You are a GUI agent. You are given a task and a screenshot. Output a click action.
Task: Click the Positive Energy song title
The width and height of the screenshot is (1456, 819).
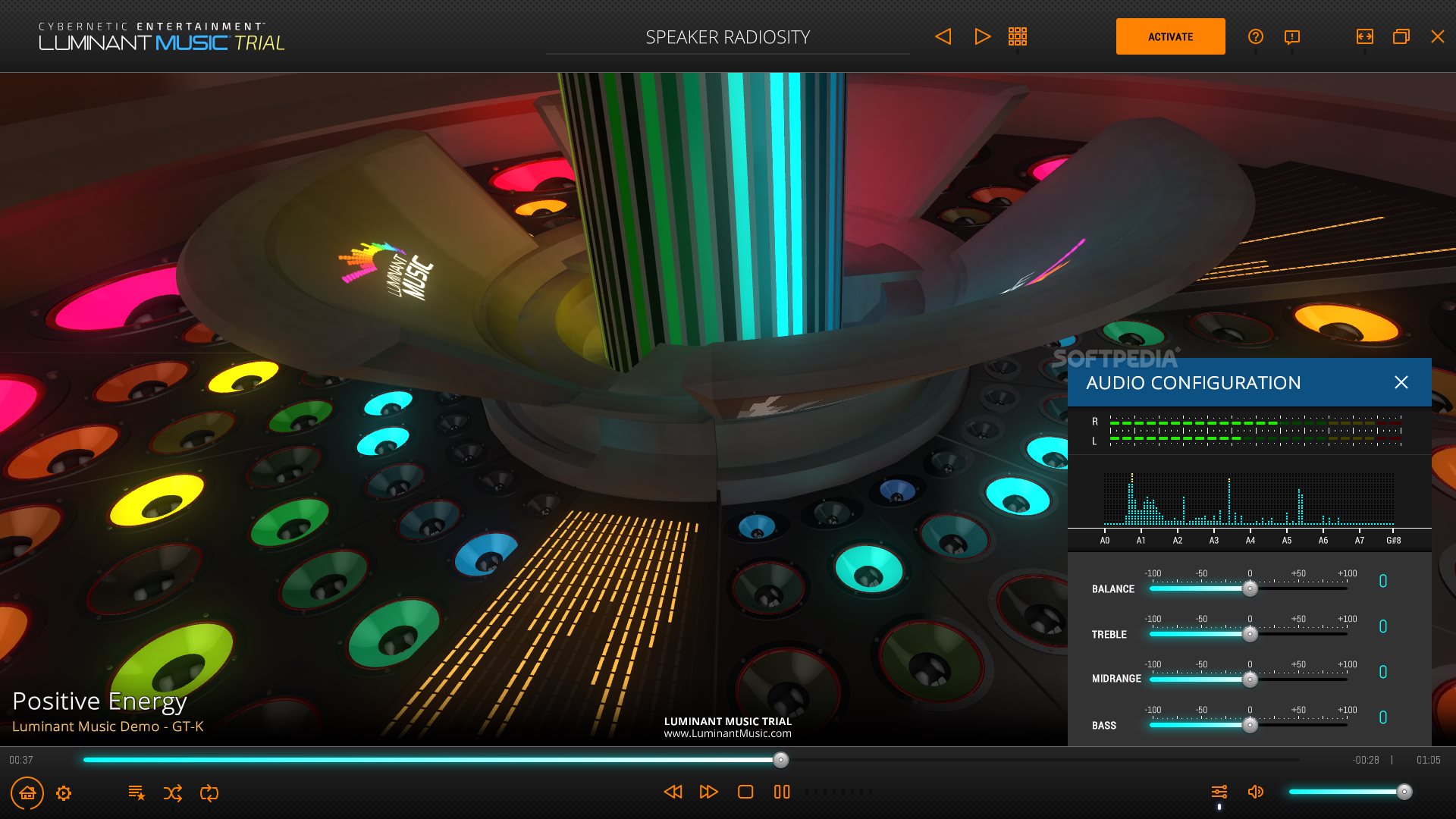[x=99, y=701]
